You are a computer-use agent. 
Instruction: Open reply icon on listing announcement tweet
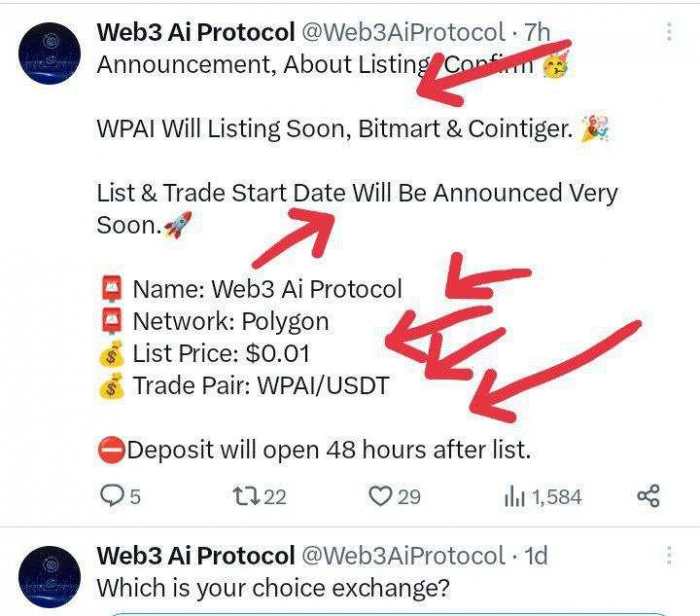tap(111, 496)
